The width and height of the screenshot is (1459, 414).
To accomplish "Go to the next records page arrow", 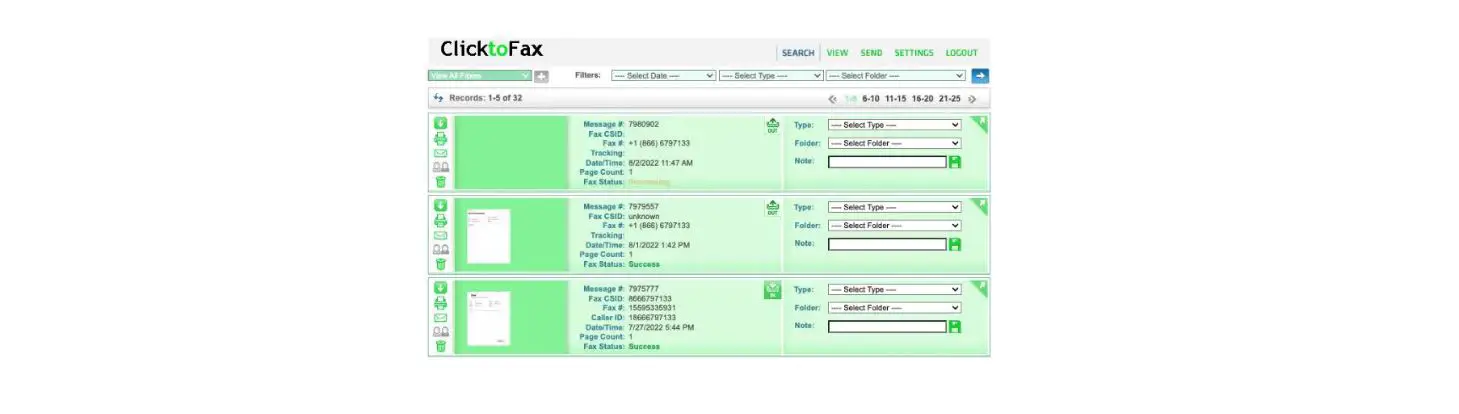I will click(x=972, y=99).
